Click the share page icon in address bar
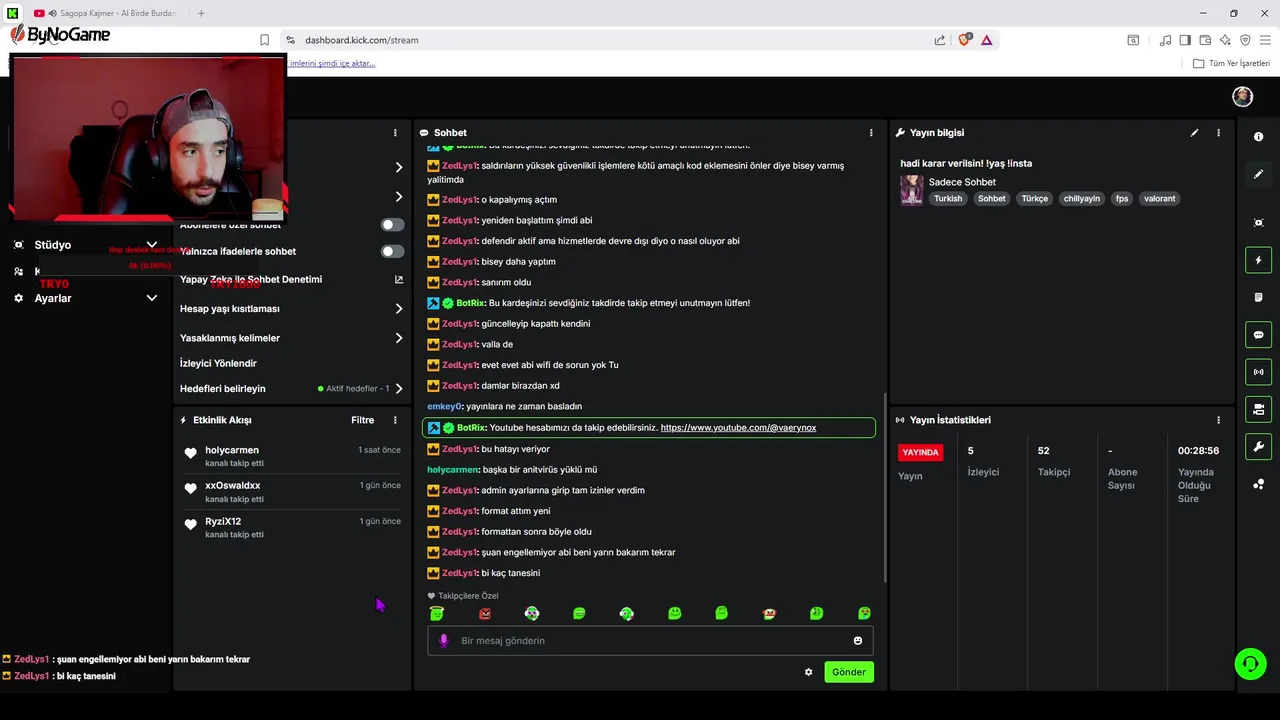 (x=940, y=40)
